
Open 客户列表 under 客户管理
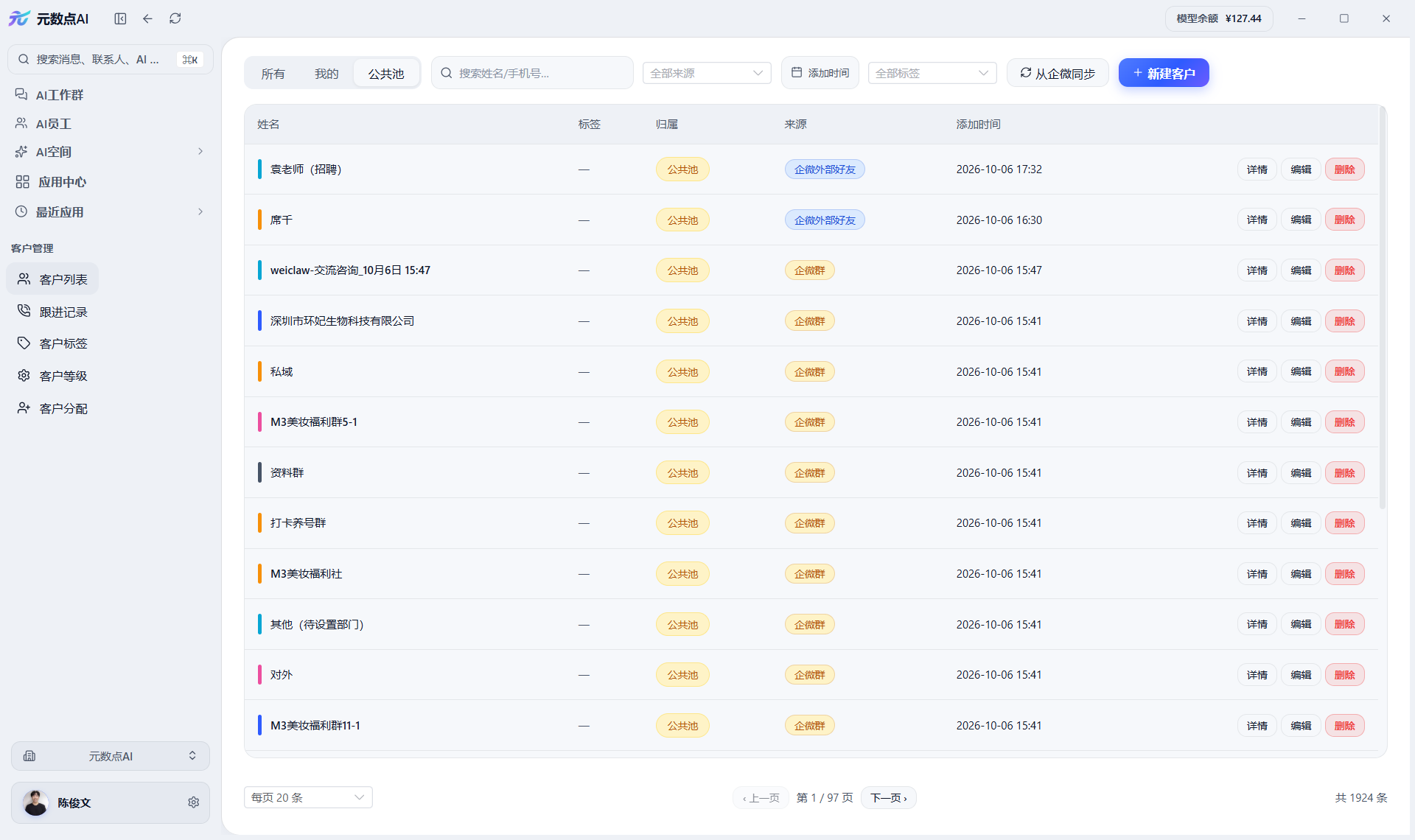pos(53,279)
